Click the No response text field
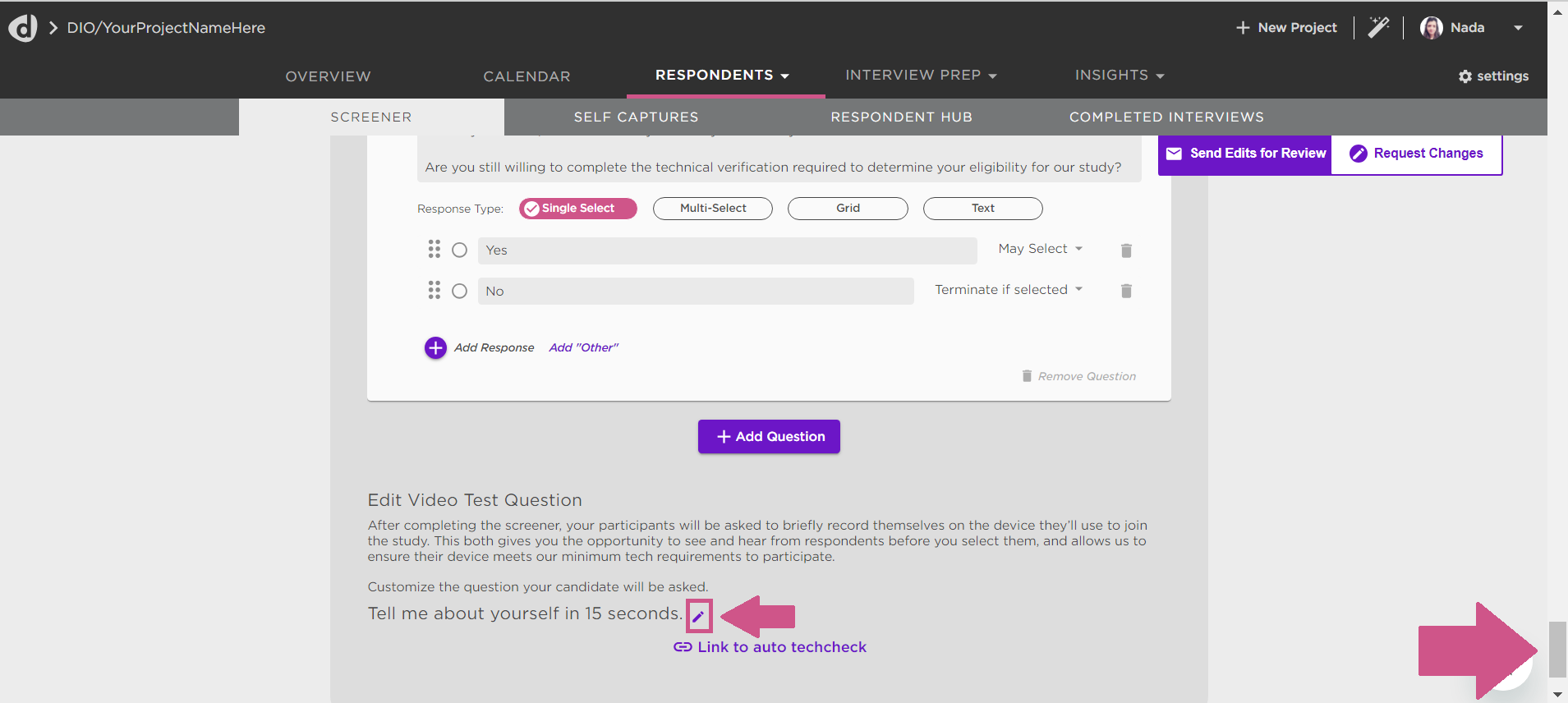 696,292
